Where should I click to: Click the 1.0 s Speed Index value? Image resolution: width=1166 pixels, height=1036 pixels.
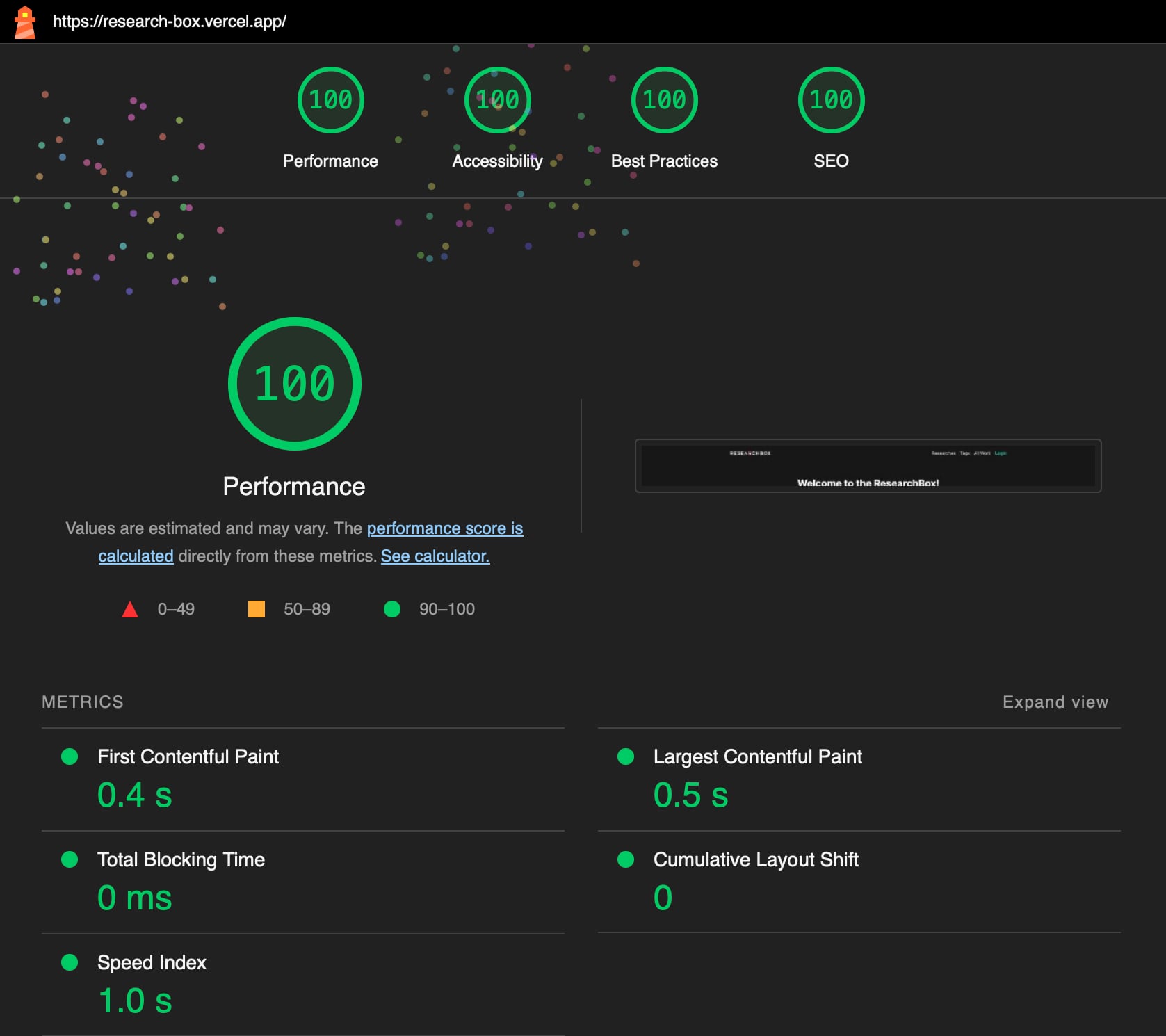[x=135, y=1001]
